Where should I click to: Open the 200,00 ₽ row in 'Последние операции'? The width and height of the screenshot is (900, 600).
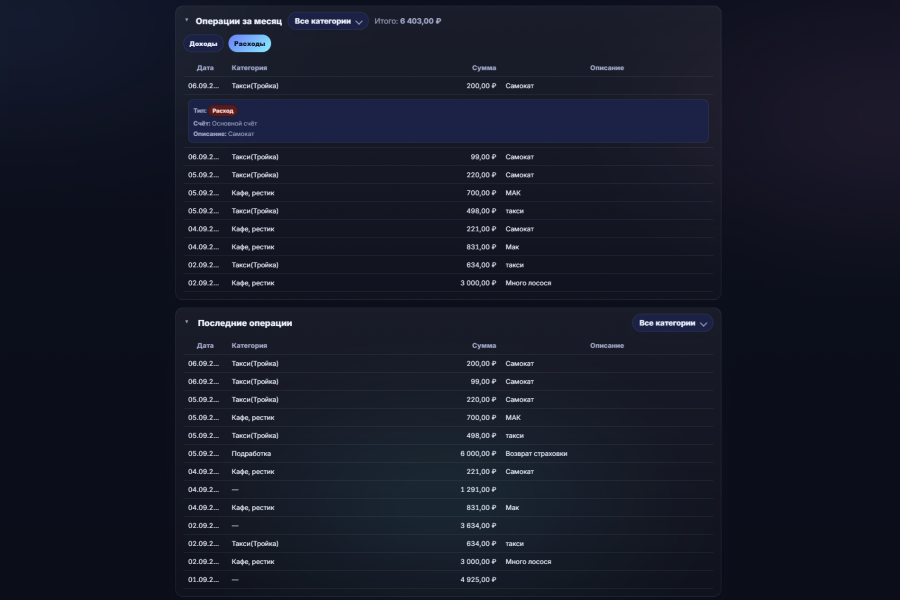[448, 363]
